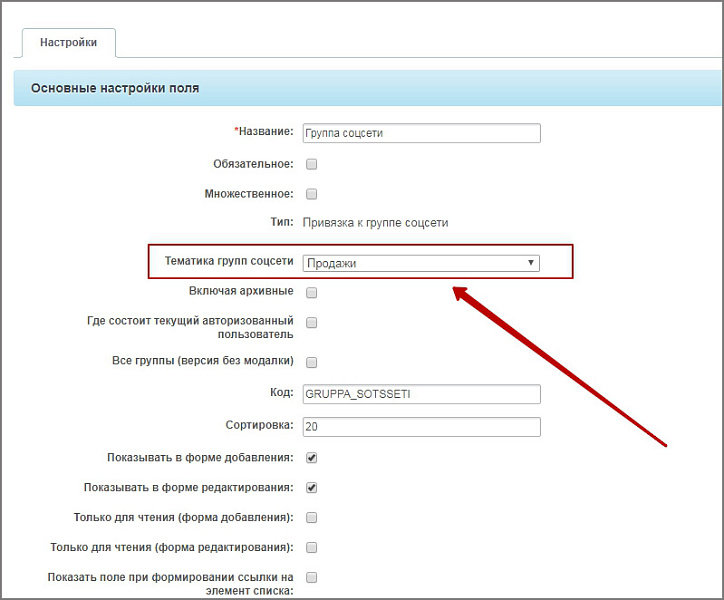Click the *Название: label
This screenshot has width=724, height=600.
(x=264, y=131)
